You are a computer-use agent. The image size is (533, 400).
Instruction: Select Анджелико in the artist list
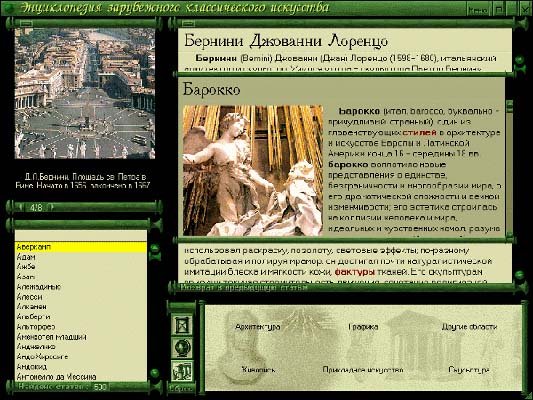pos(81,347)
